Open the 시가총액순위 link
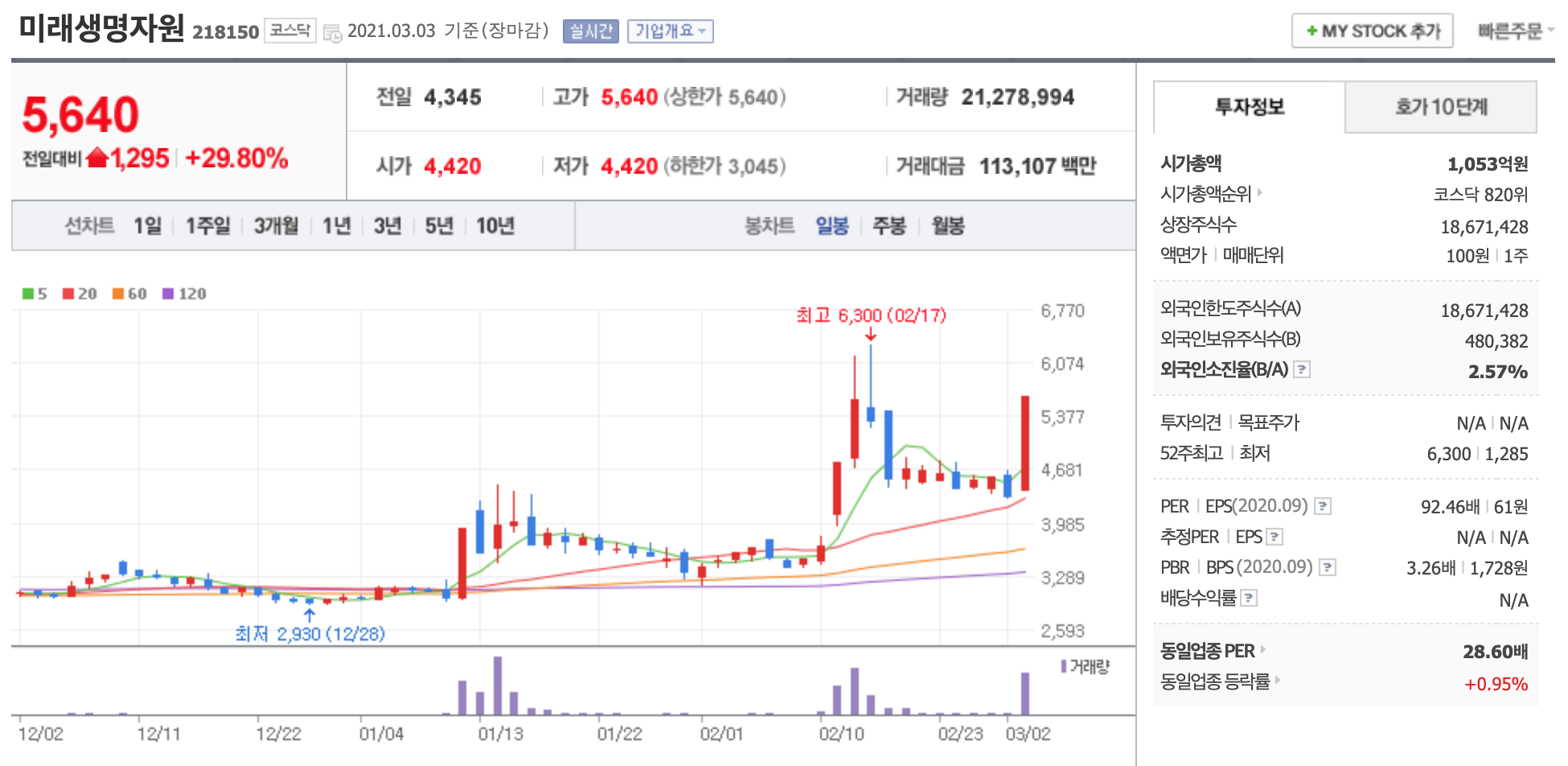This screenshot has height=766, width=1568. 1205,194
